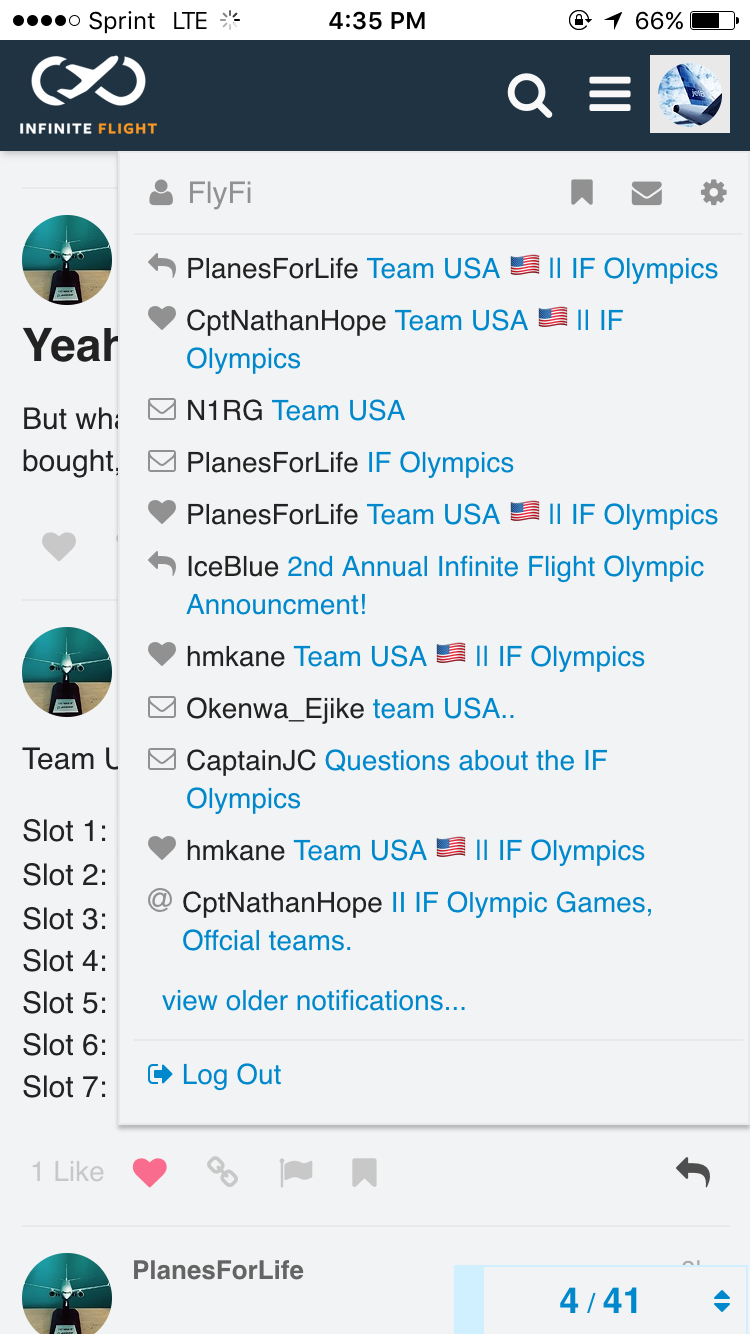Click view older notifications link
The width and height of the screenshot is (750, 1334).
click(x=314, y=1001)
